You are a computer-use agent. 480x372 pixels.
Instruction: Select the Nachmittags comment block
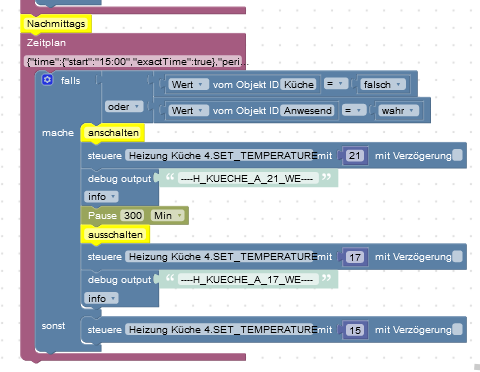(56, 23)
